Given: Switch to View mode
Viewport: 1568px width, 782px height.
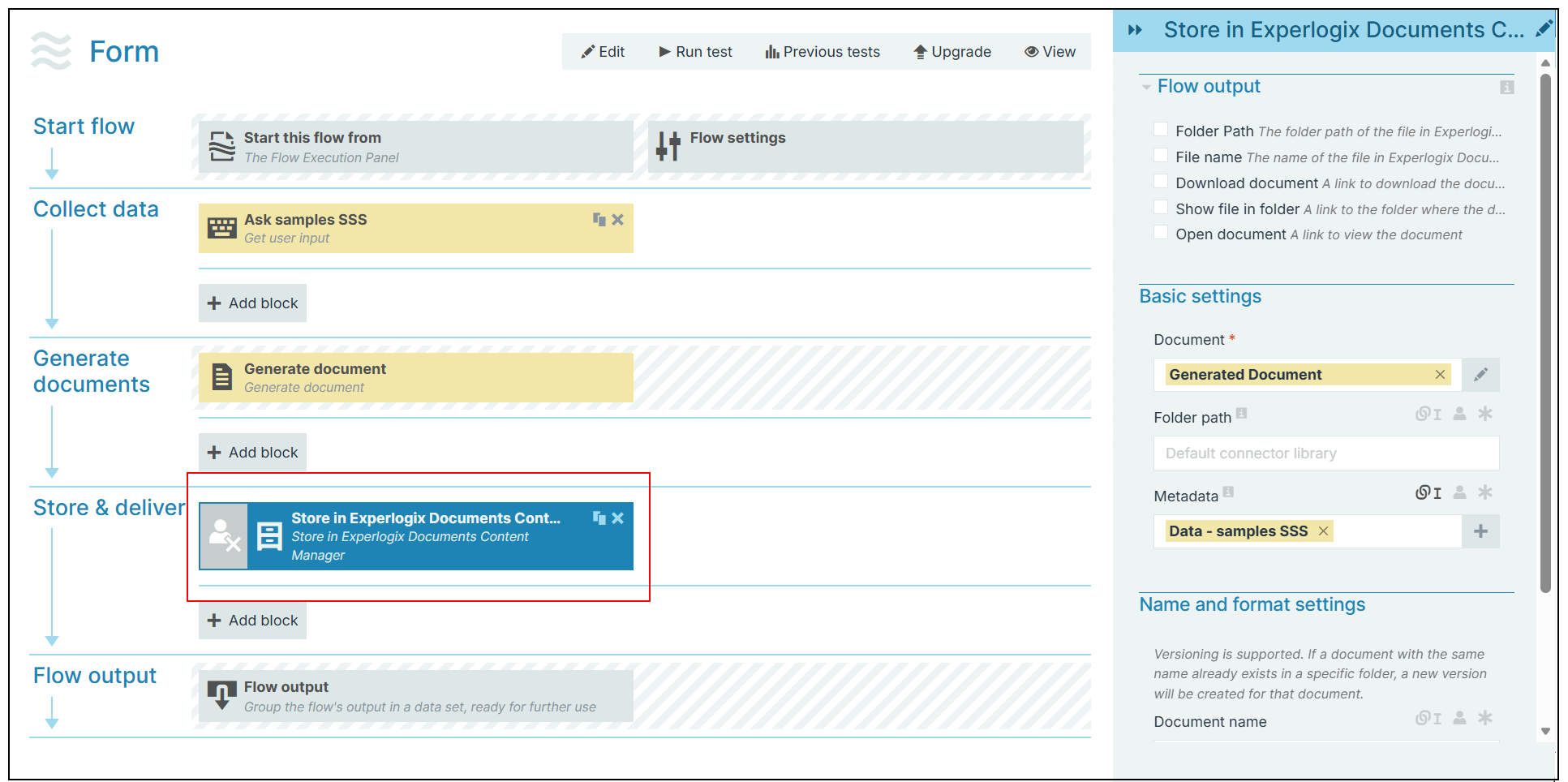Looking at the screenshot, I should click(1050, 52).
